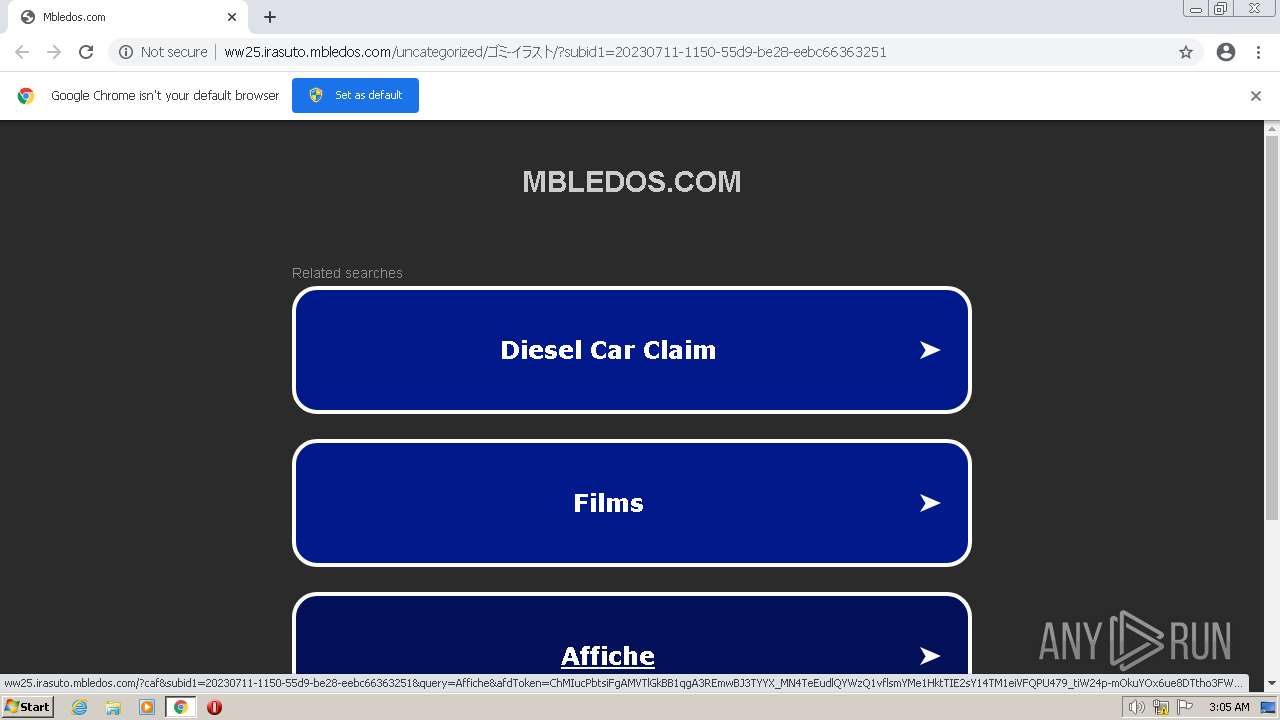Minimize the Chrome window

click(1196, 9)
